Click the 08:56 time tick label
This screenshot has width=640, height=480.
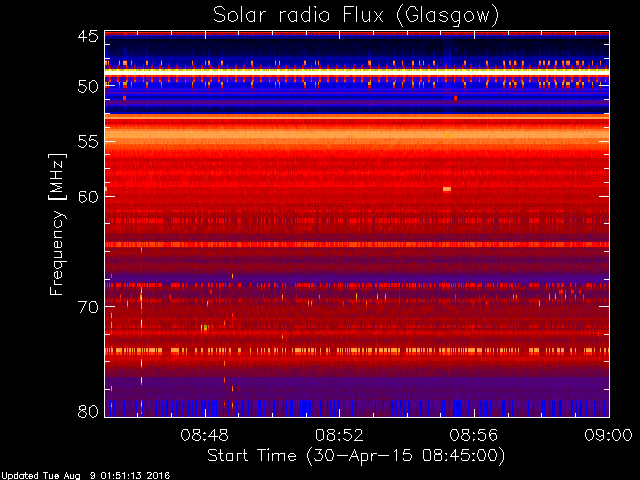(x=474, y=436)
